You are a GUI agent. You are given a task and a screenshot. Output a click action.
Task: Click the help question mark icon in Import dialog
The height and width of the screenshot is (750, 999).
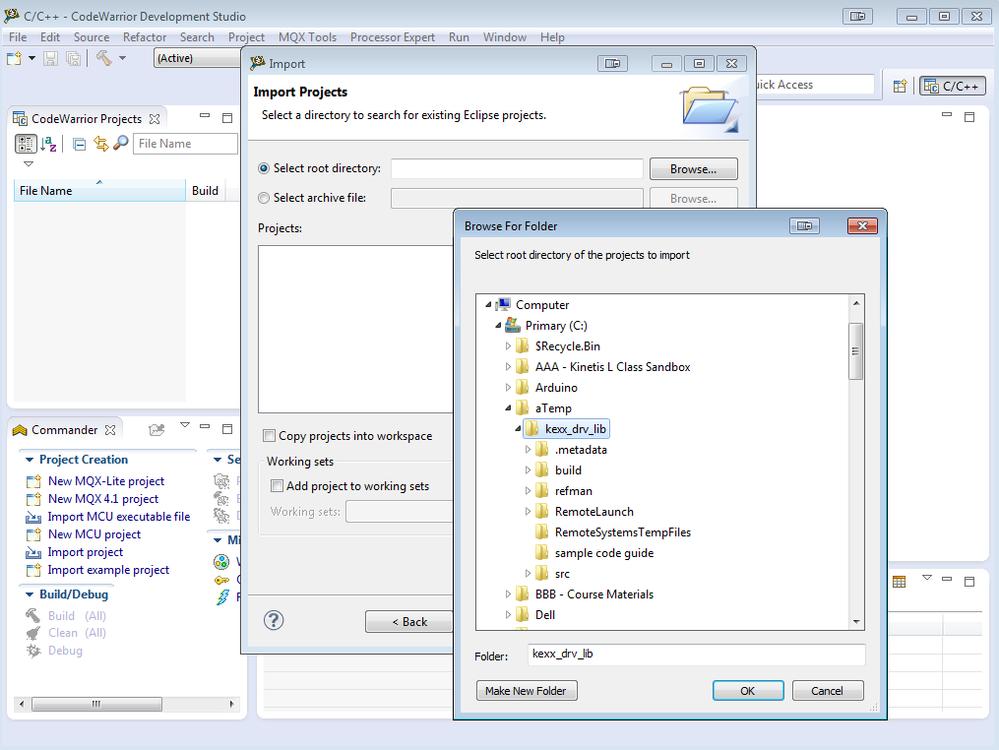click(x=274, y=620)
